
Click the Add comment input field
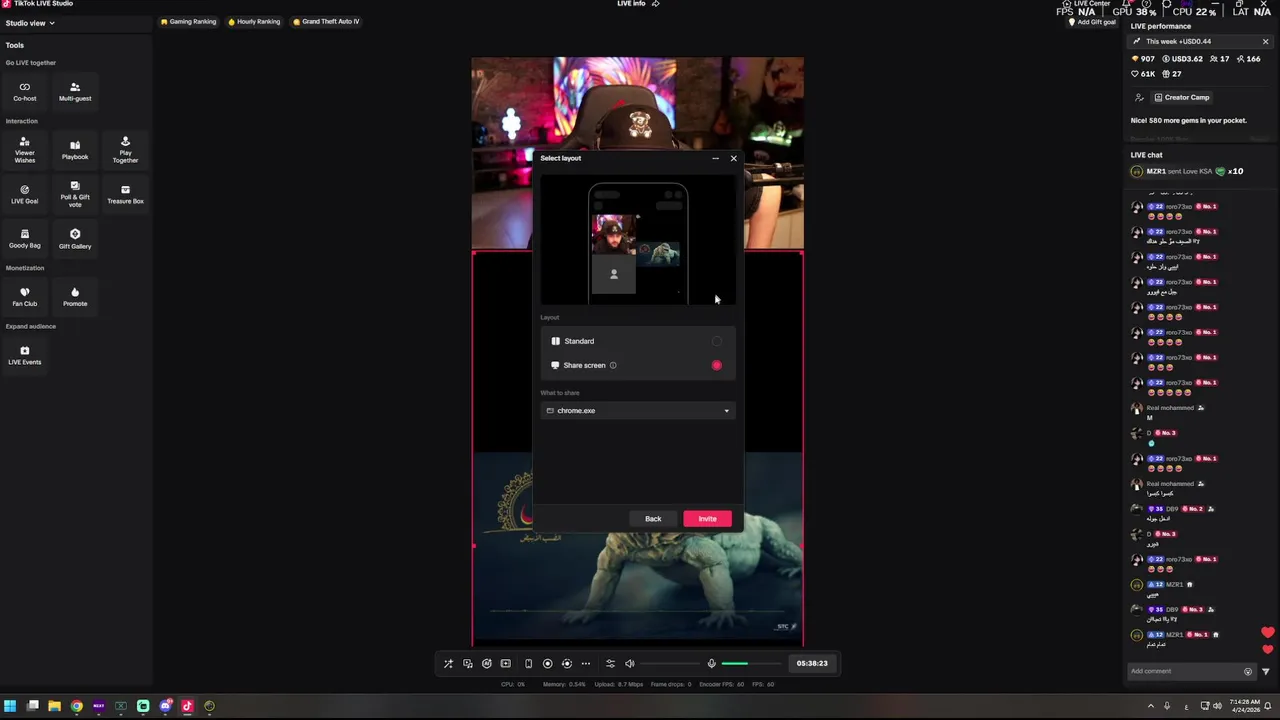(1184, 671)
